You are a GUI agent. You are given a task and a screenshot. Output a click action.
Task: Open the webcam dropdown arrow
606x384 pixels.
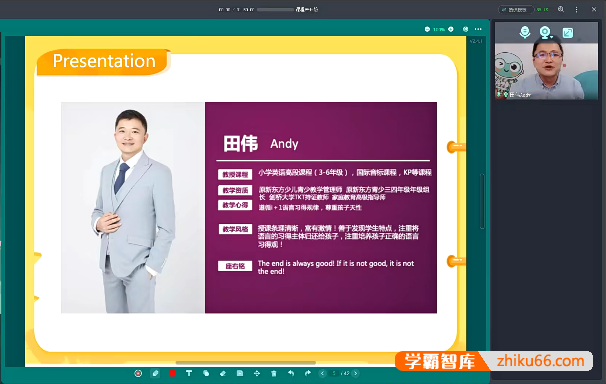click(552, 37)
